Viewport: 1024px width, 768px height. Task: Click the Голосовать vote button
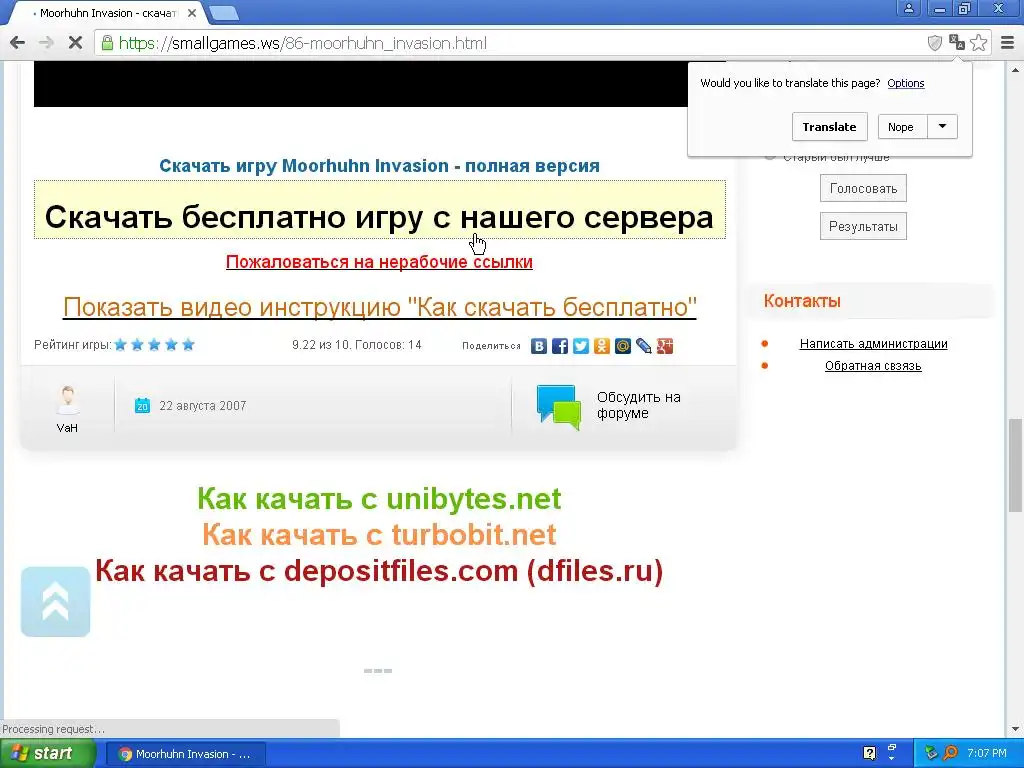(x=863, y=189)
